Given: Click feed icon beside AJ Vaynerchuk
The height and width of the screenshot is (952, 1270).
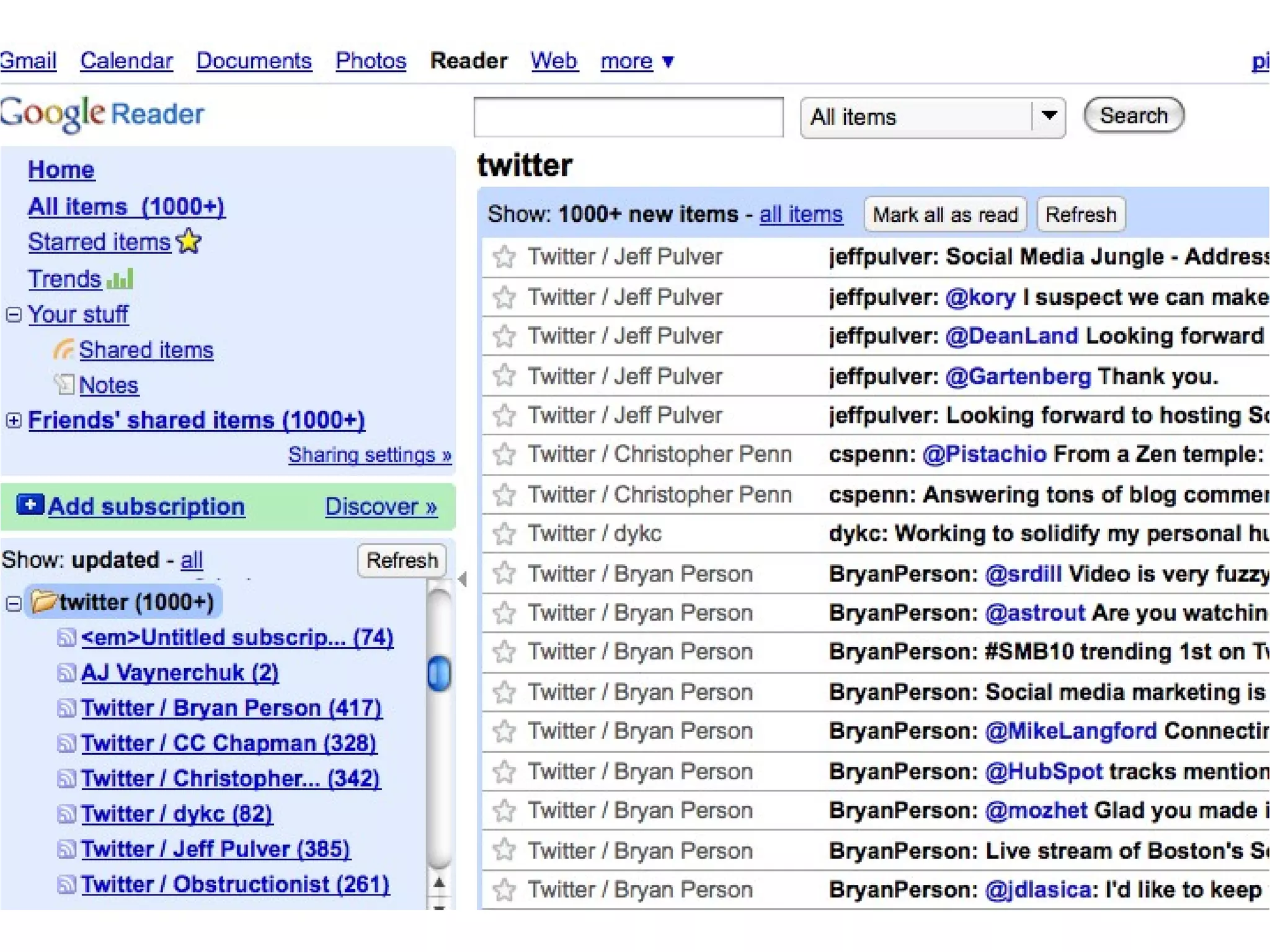Looking at the screenshot, I should (66, 672).
